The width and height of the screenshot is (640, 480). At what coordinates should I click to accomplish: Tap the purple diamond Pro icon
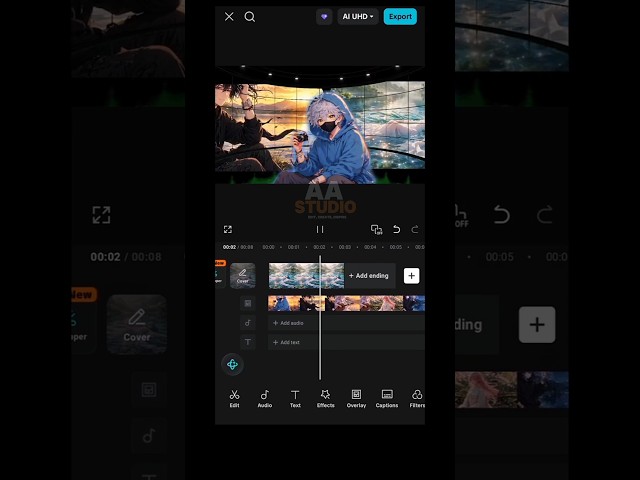click(x=324, y=17)
